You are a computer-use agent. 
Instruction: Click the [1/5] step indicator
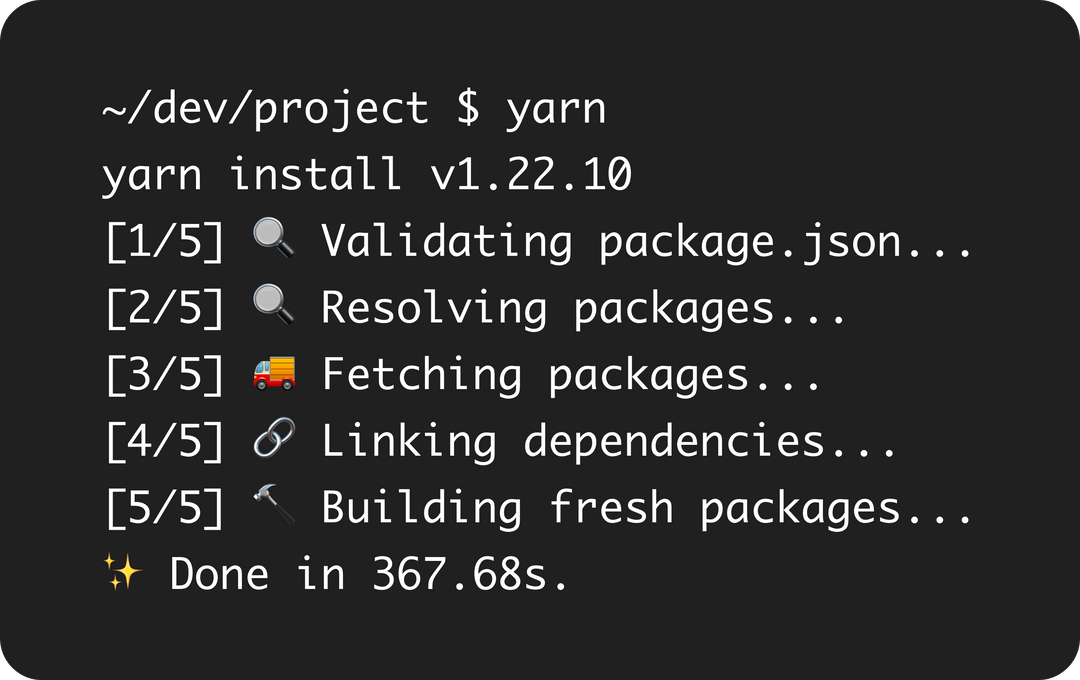164,243
